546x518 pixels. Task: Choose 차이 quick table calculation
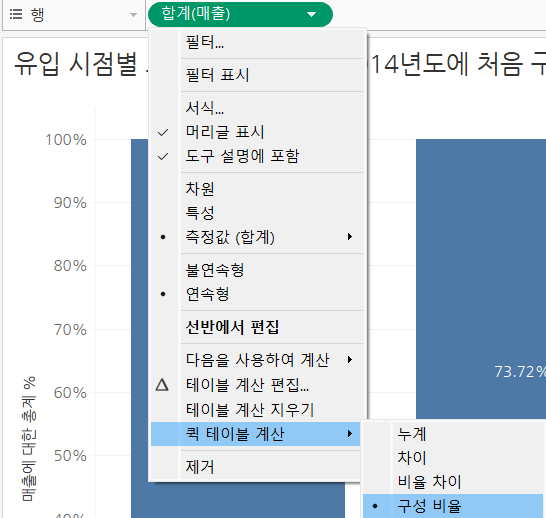pos(453,457)
